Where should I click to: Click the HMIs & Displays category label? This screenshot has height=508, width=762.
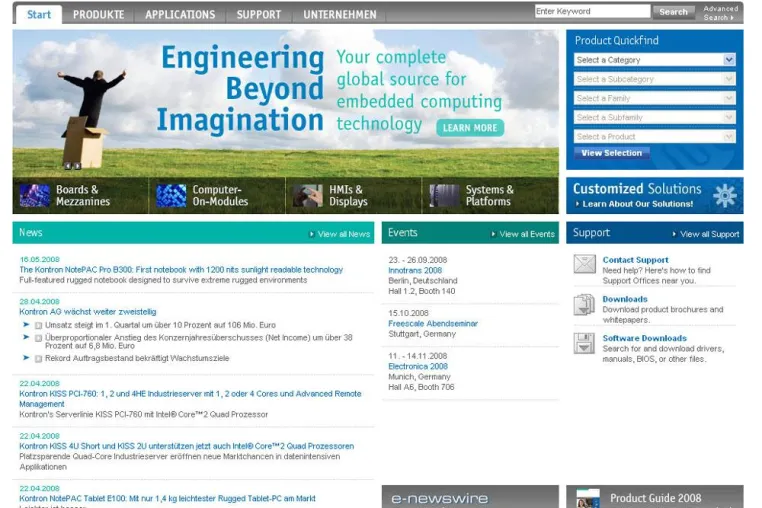click(348, 195)
